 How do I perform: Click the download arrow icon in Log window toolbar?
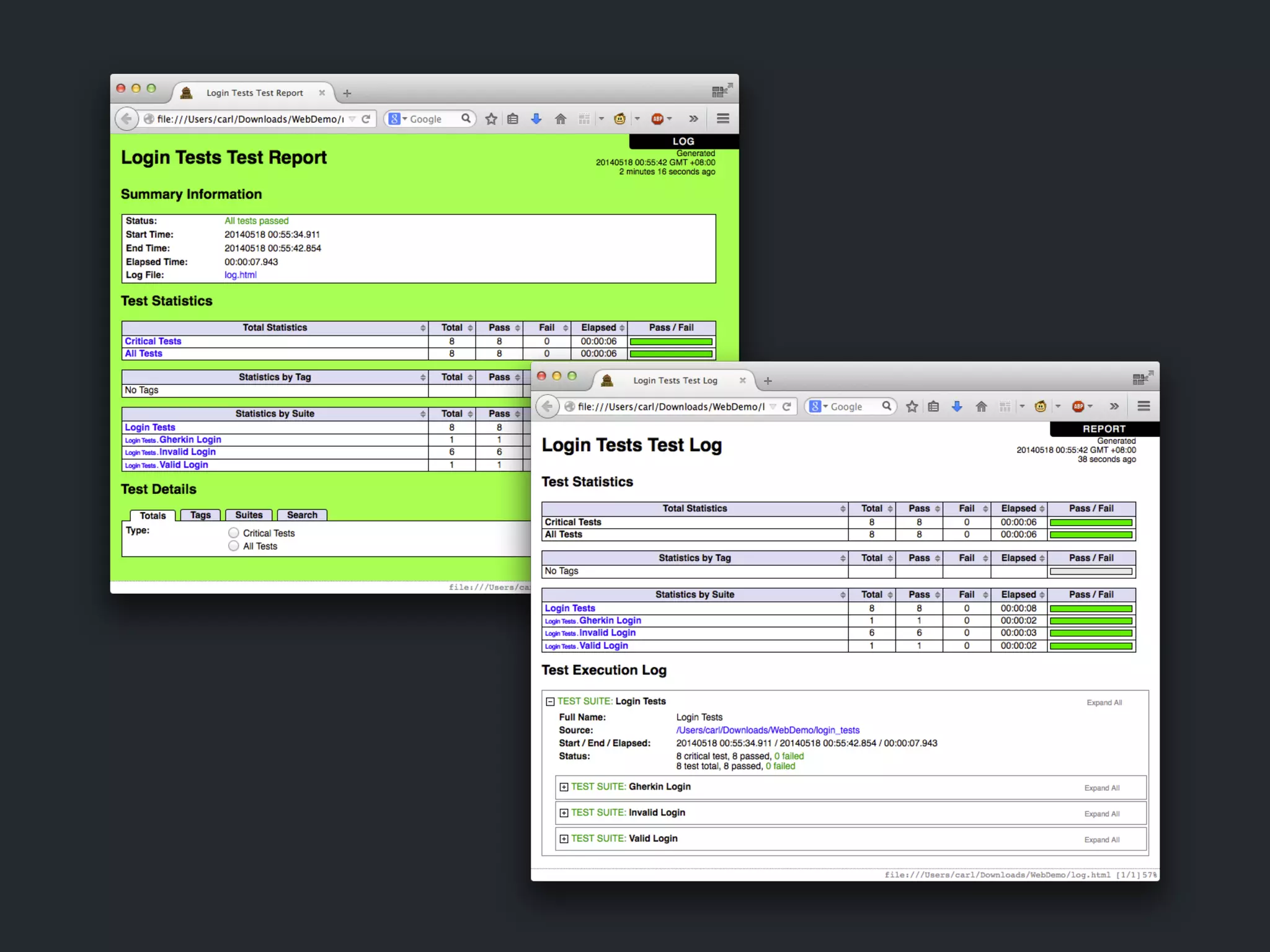pyautogui.click(x=957, y=407)
